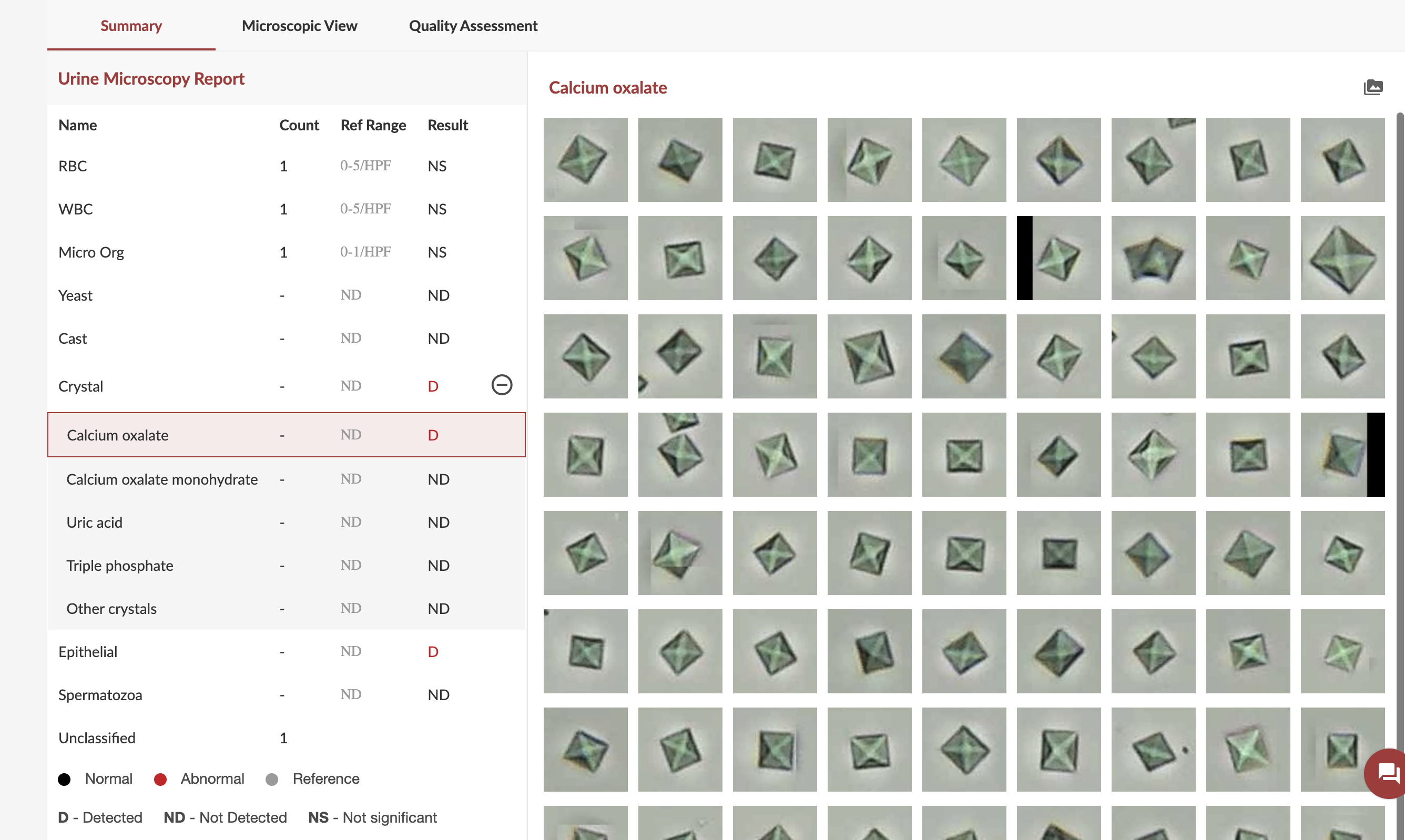1405x840 pixels.
Task: Select the Uric acid row
Action: point(287,522)
